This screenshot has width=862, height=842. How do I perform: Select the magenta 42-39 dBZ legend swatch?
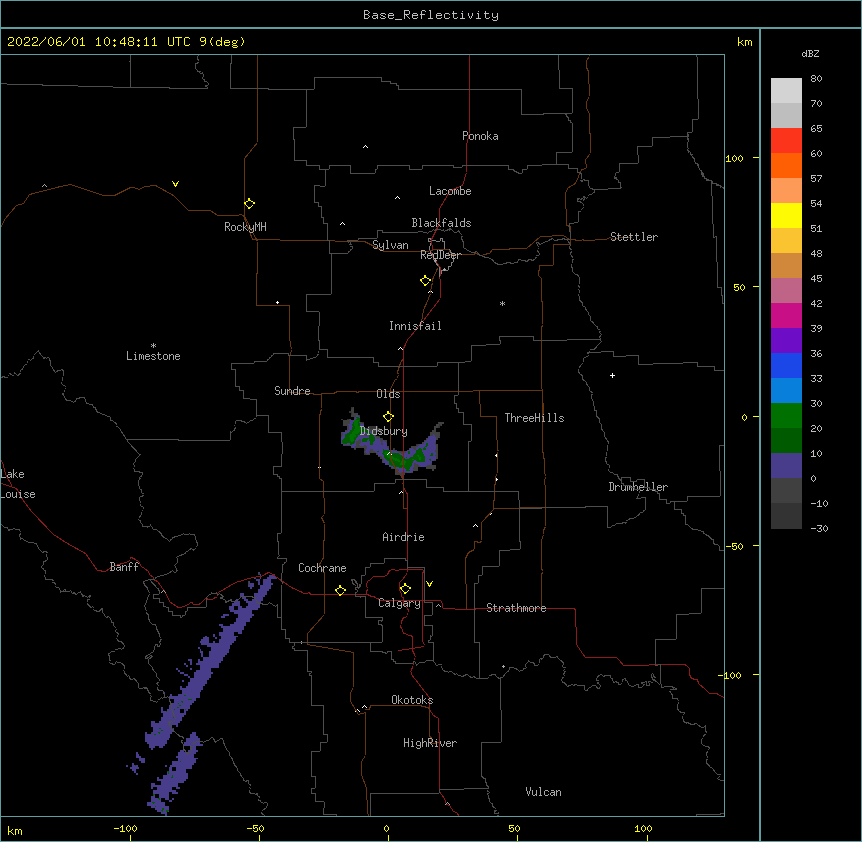click(x=786, y=315)
